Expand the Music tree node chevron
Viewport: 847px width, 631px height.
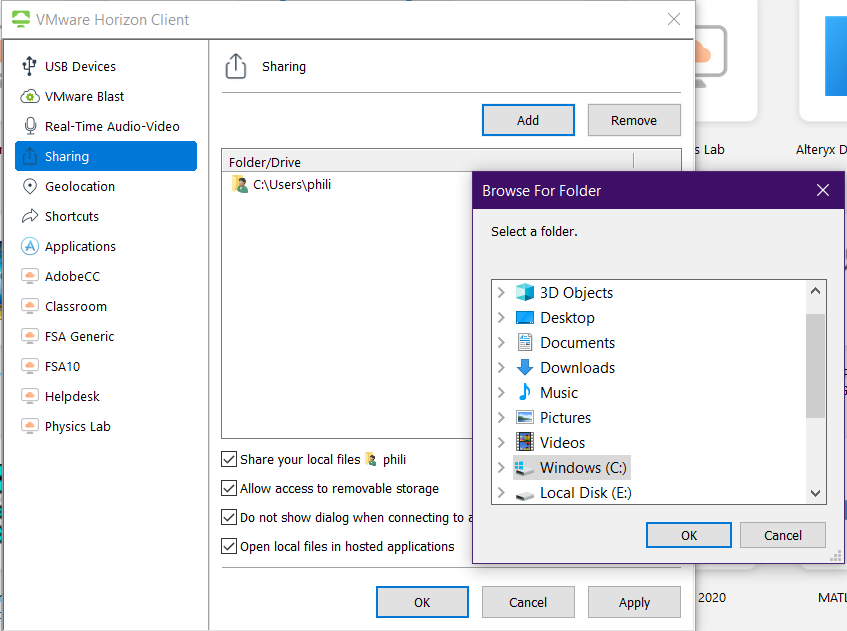(x=501, y=392)
